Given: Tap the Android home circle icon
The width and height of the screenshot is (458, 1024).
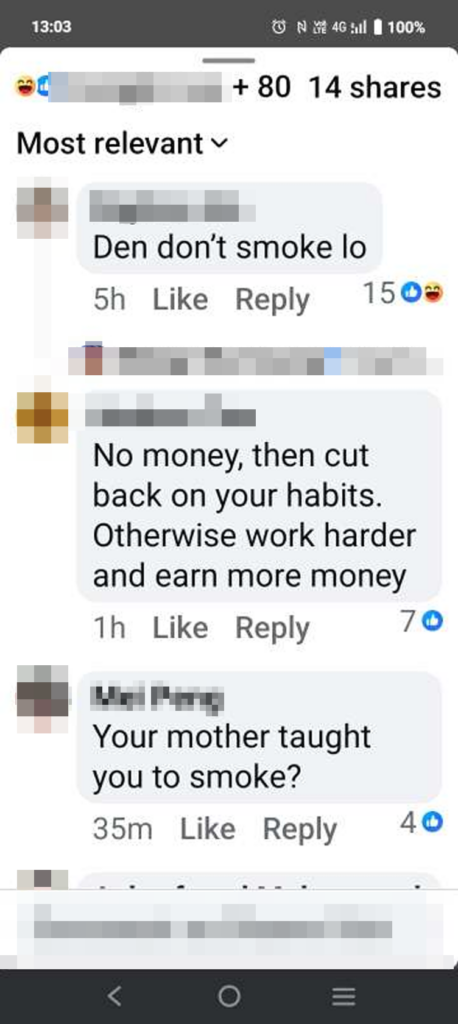Looking at the screenshot, I should pos(229,996).
